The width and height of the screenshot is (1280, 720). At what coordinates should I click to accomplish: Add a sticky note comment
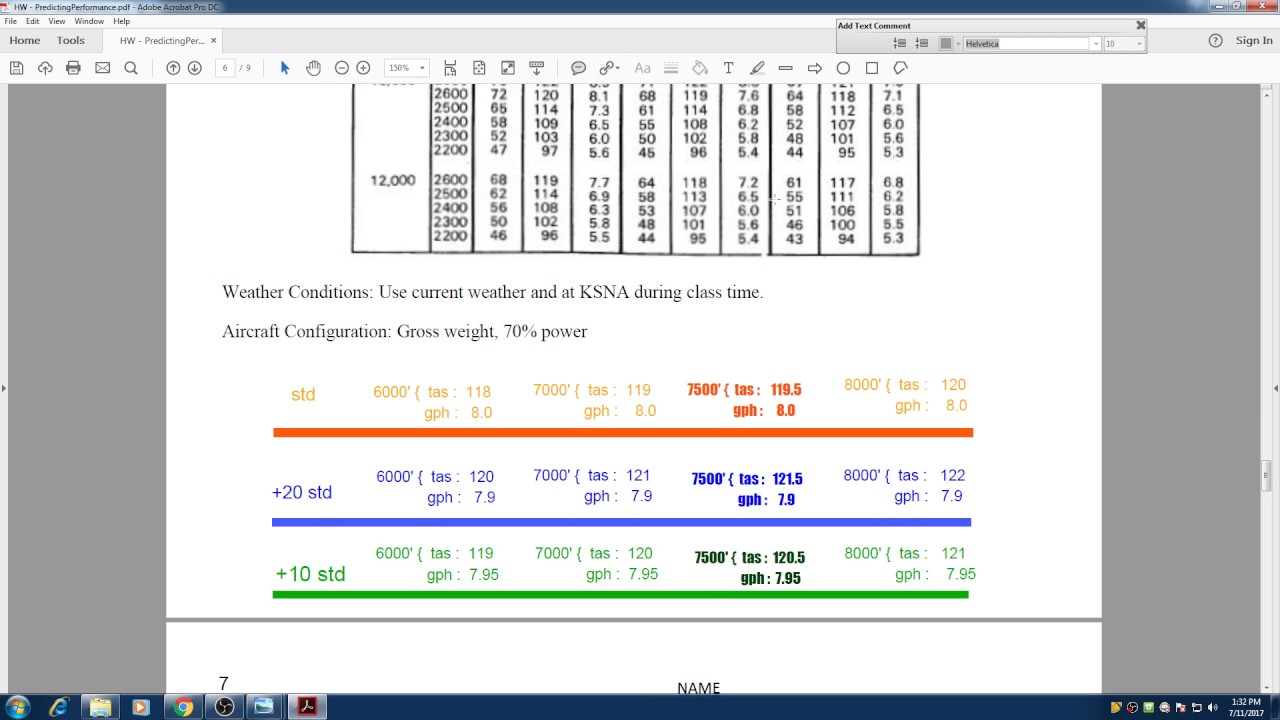pos(578,68)
